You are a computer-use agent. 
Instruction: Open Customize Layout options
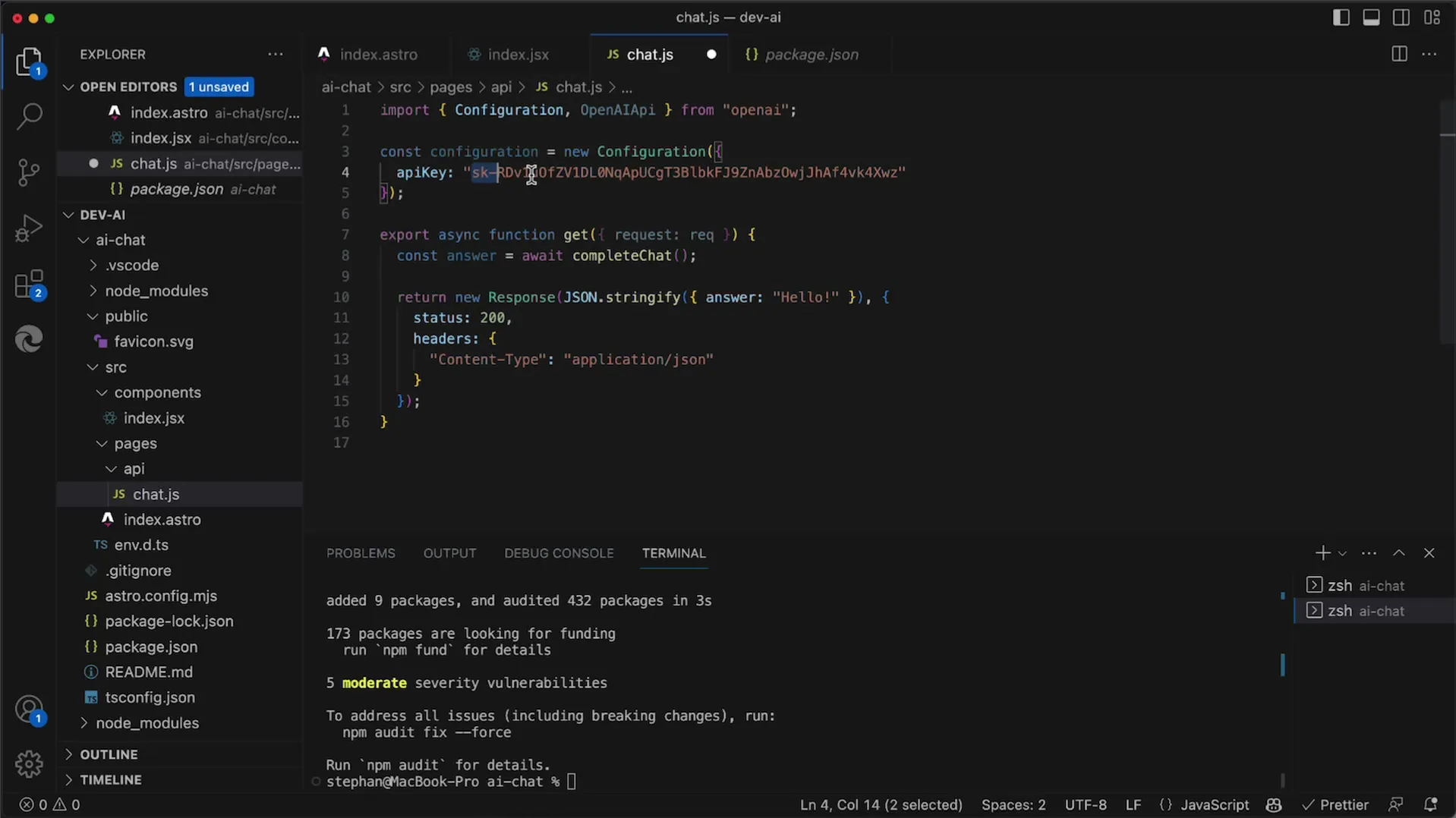click(x=1432, y=17)
